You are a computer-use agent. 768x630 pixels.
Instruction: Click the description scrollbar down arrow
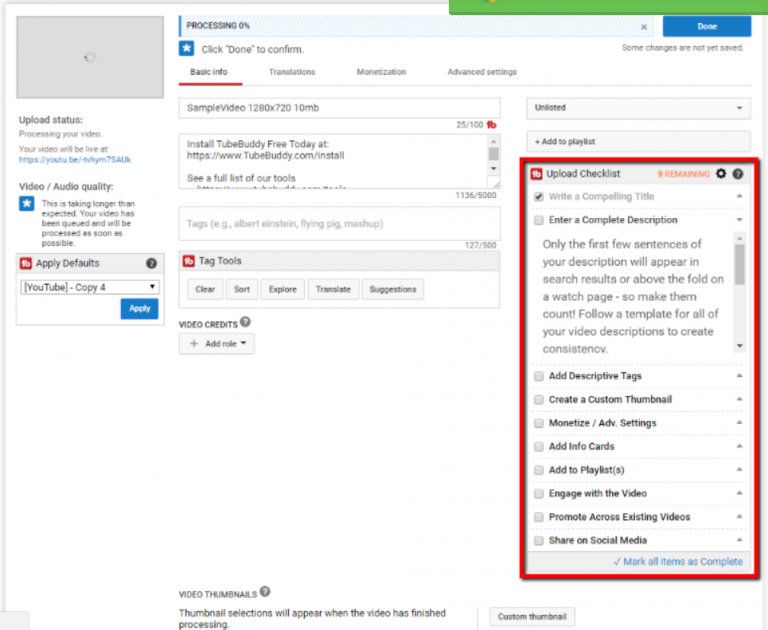(494, 169)
